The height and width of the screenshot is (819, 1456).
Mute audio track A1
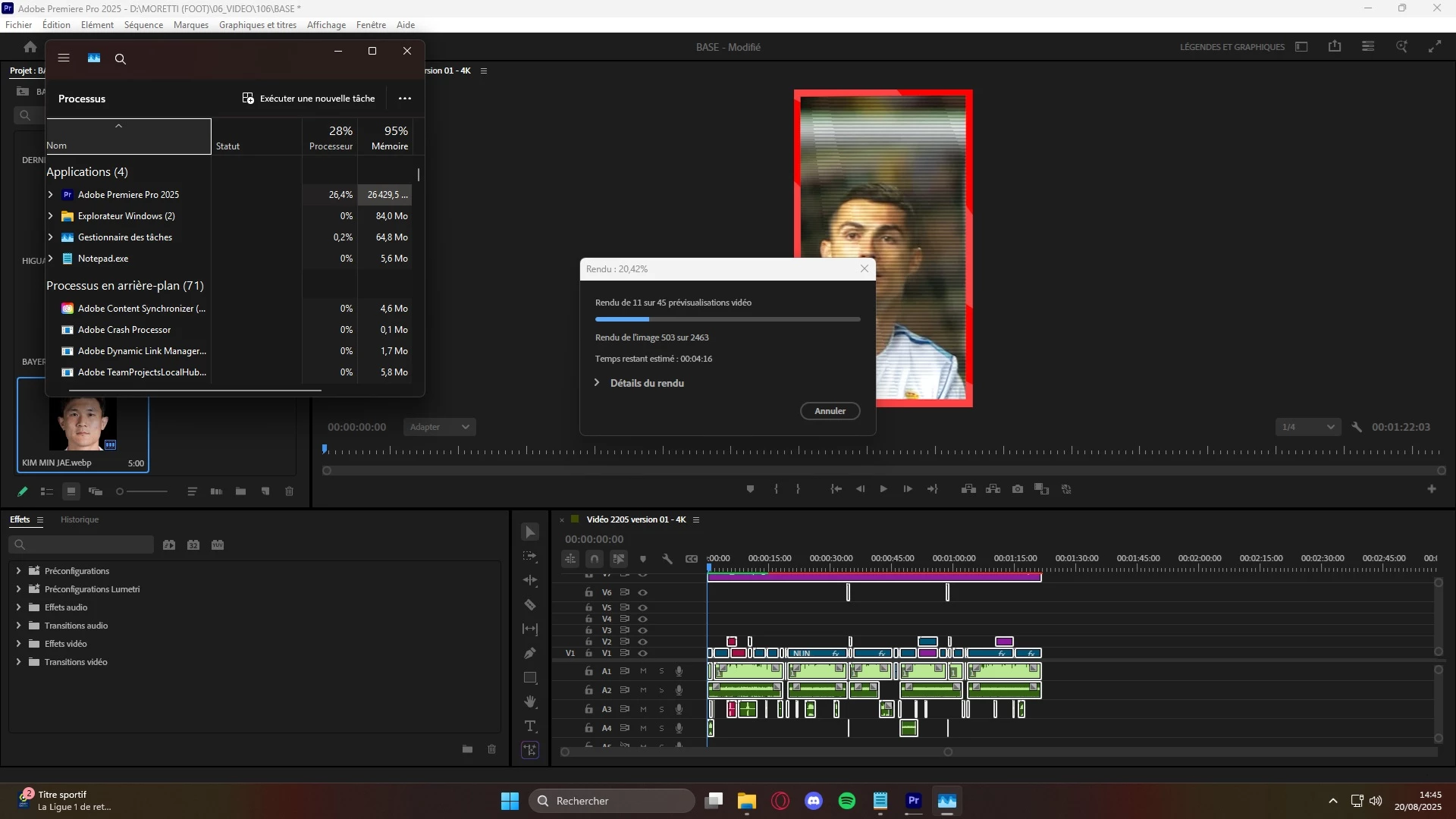point(643,671)
